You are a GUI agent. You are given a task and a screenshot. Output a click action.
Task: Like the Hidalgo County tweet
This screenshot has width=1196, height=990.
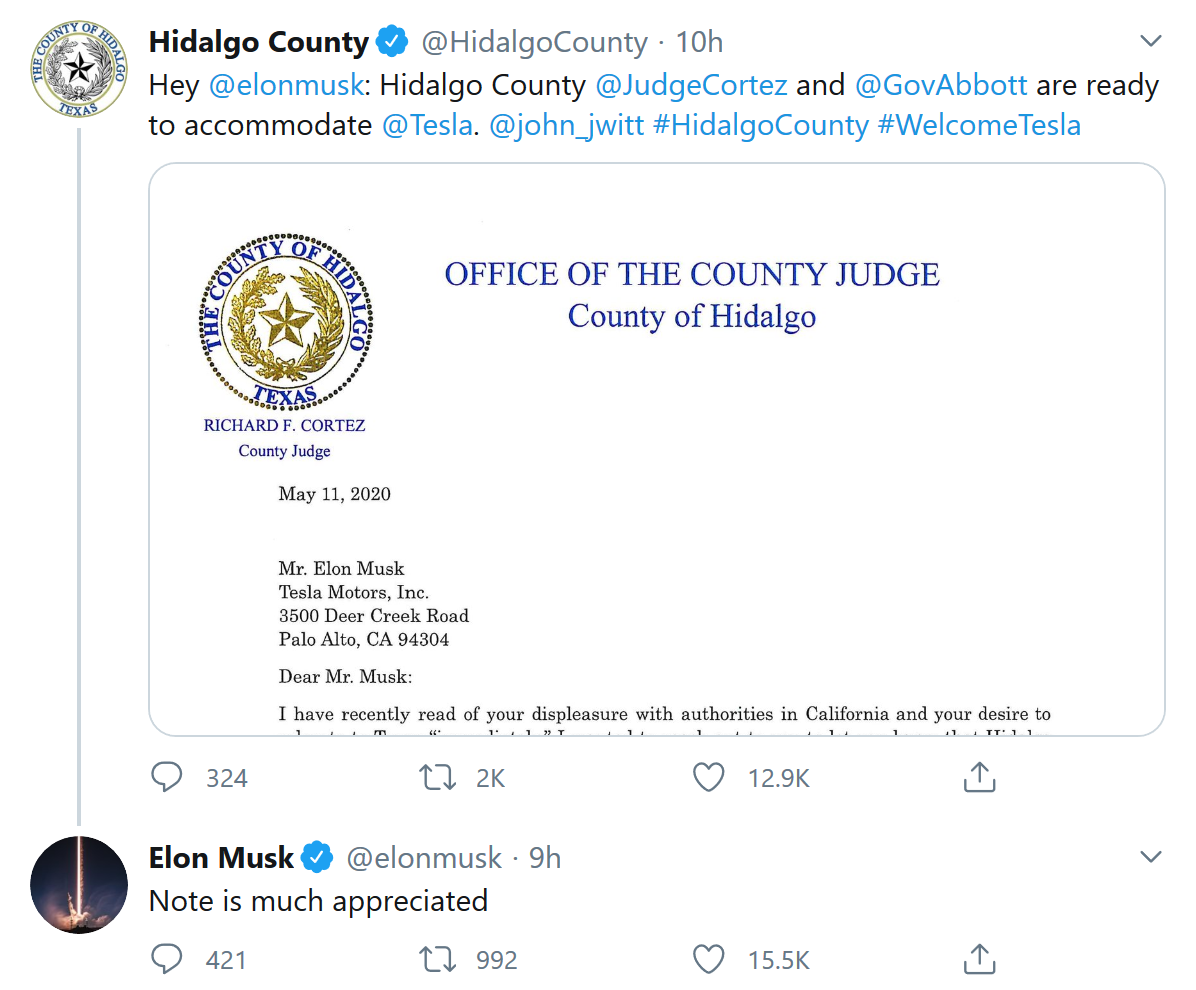[x=708, y=777]
